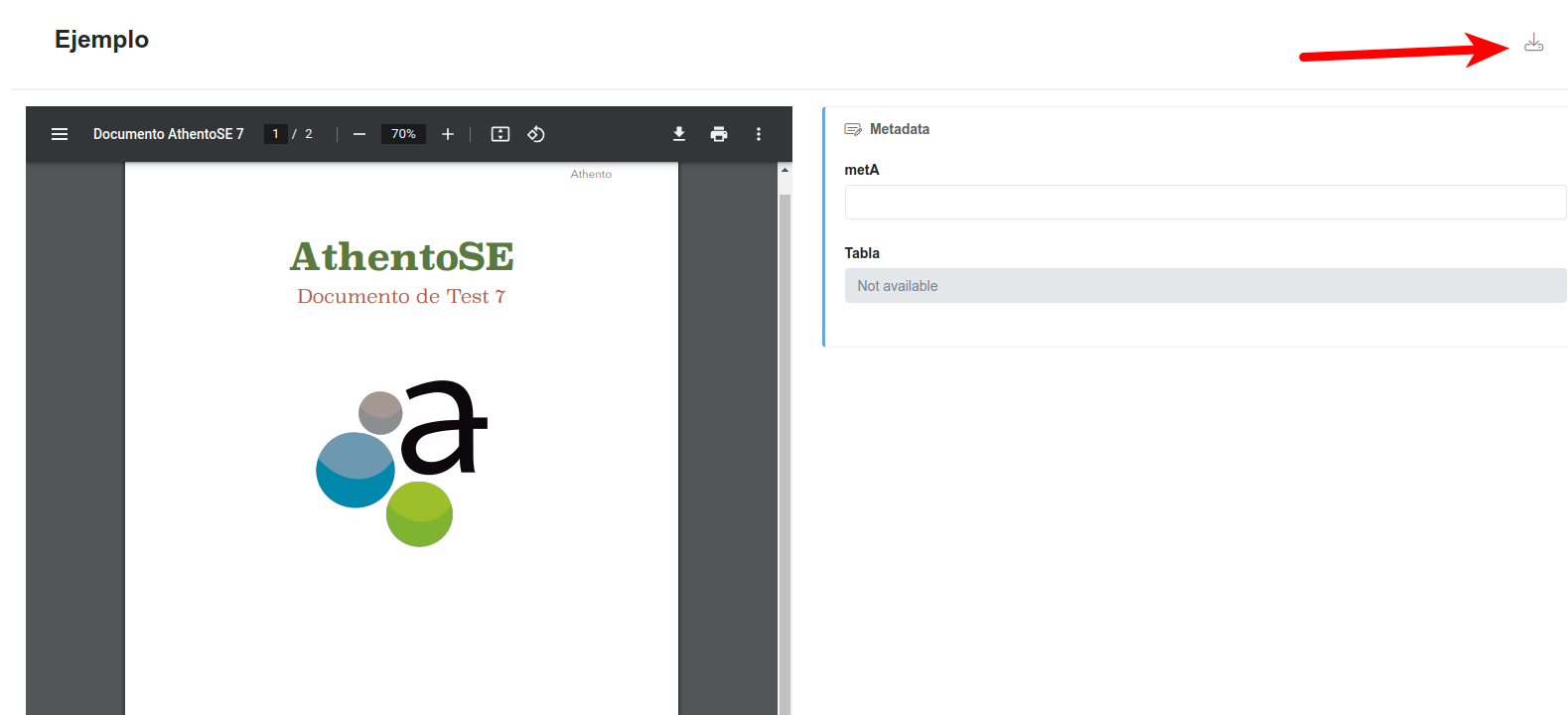Click the download icon beside the red arrow

click(x=1533, y=43)
